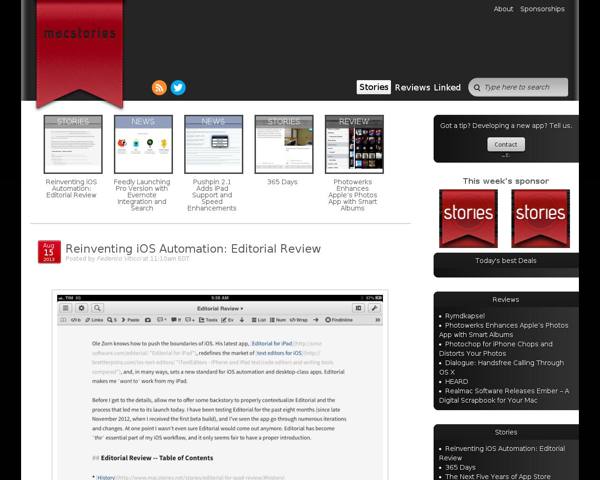Open the About page
This screenshot has width=600, height=480.
(503, 9)
